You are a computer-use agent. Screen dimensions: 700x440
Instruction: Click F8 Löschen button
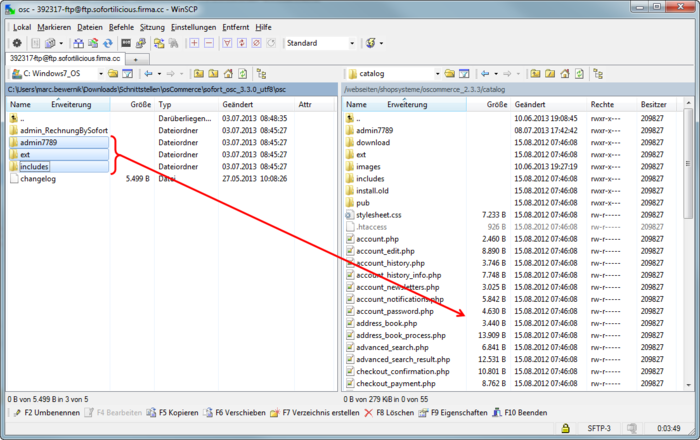[x=389, y=413]
